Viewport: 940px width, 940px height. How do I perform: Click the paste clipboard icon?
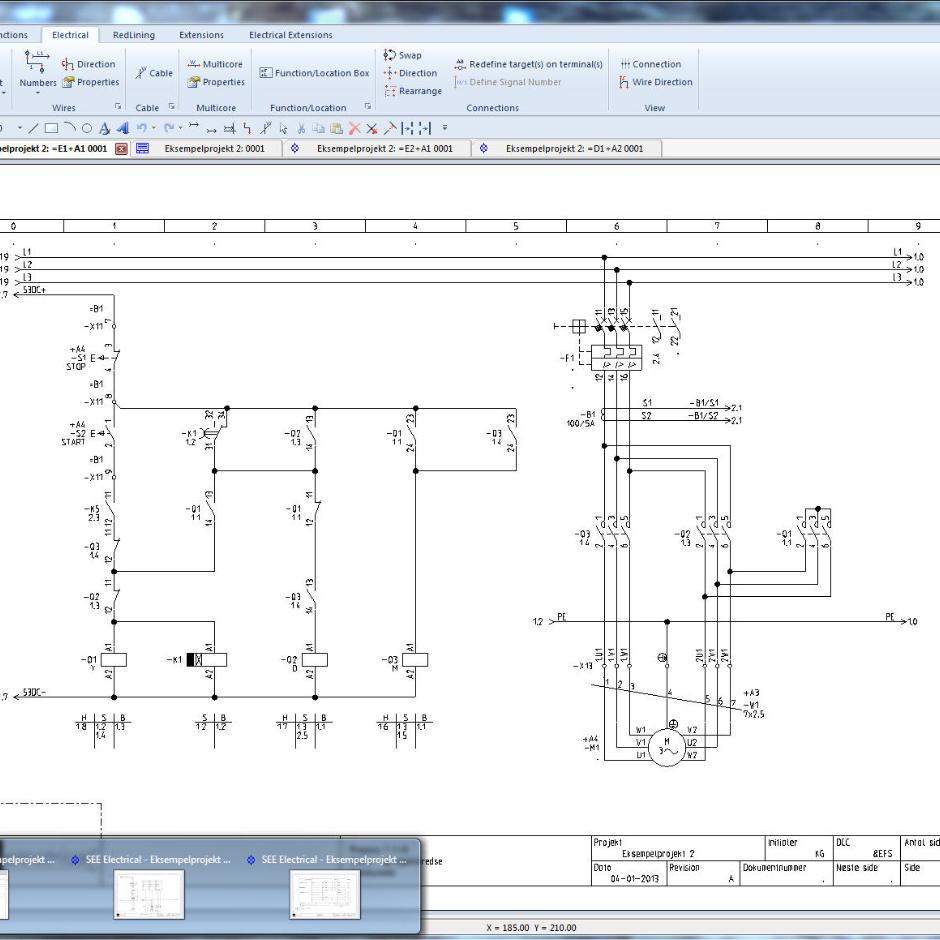[x=336, y=128]
